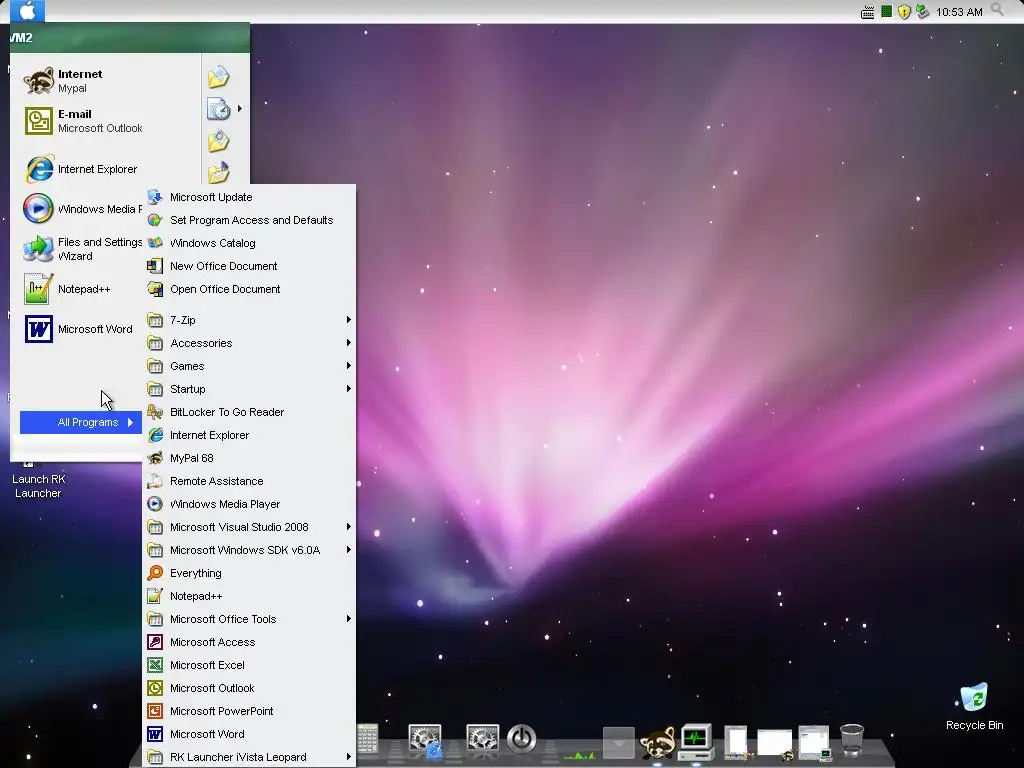Launch Mypal from the Internet shortcut

click(x=104, y=81)
